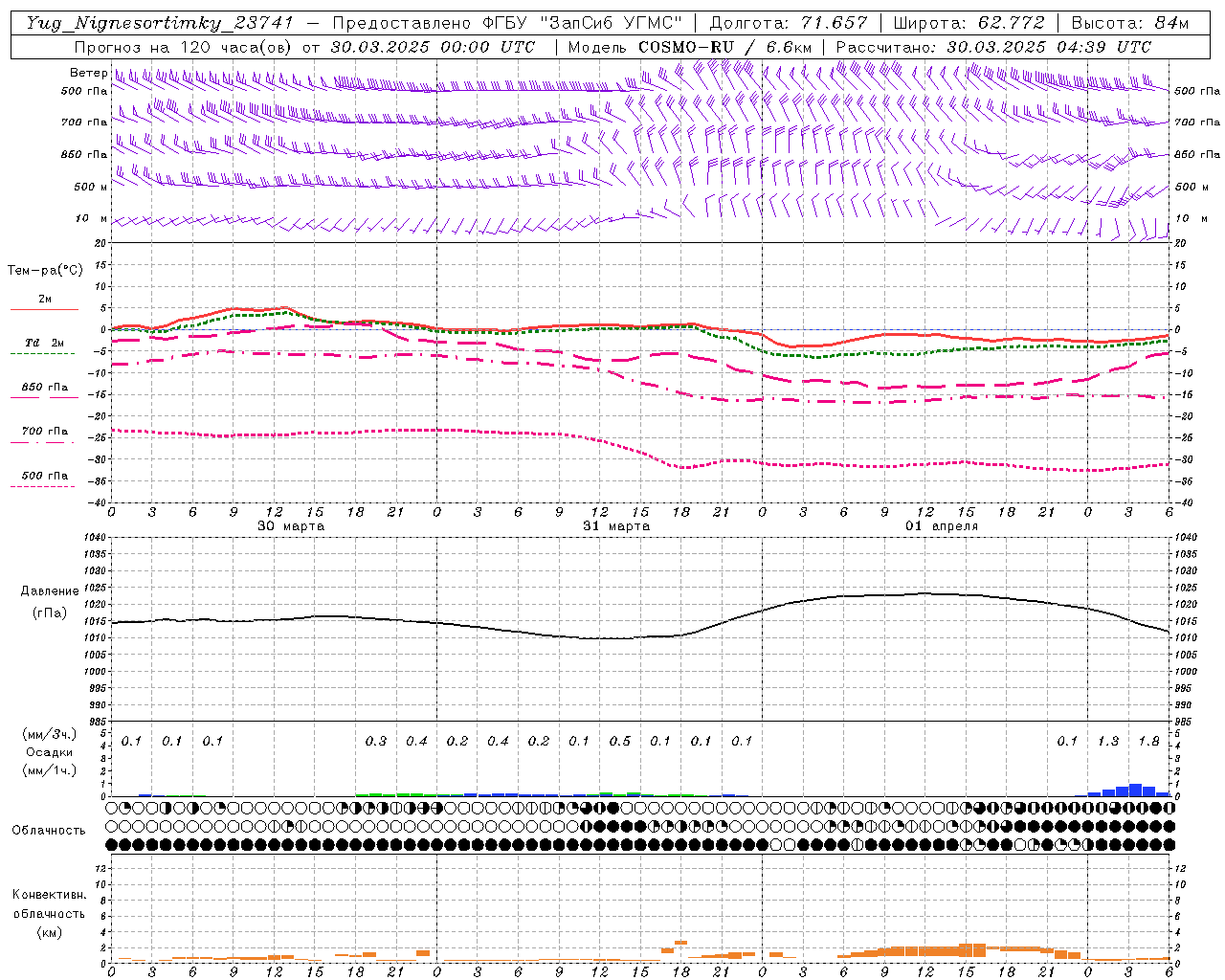Click the forecast start time 30.03.2025 00:00 UTC
1225x980 pixels.
click(x=433, y=46)
